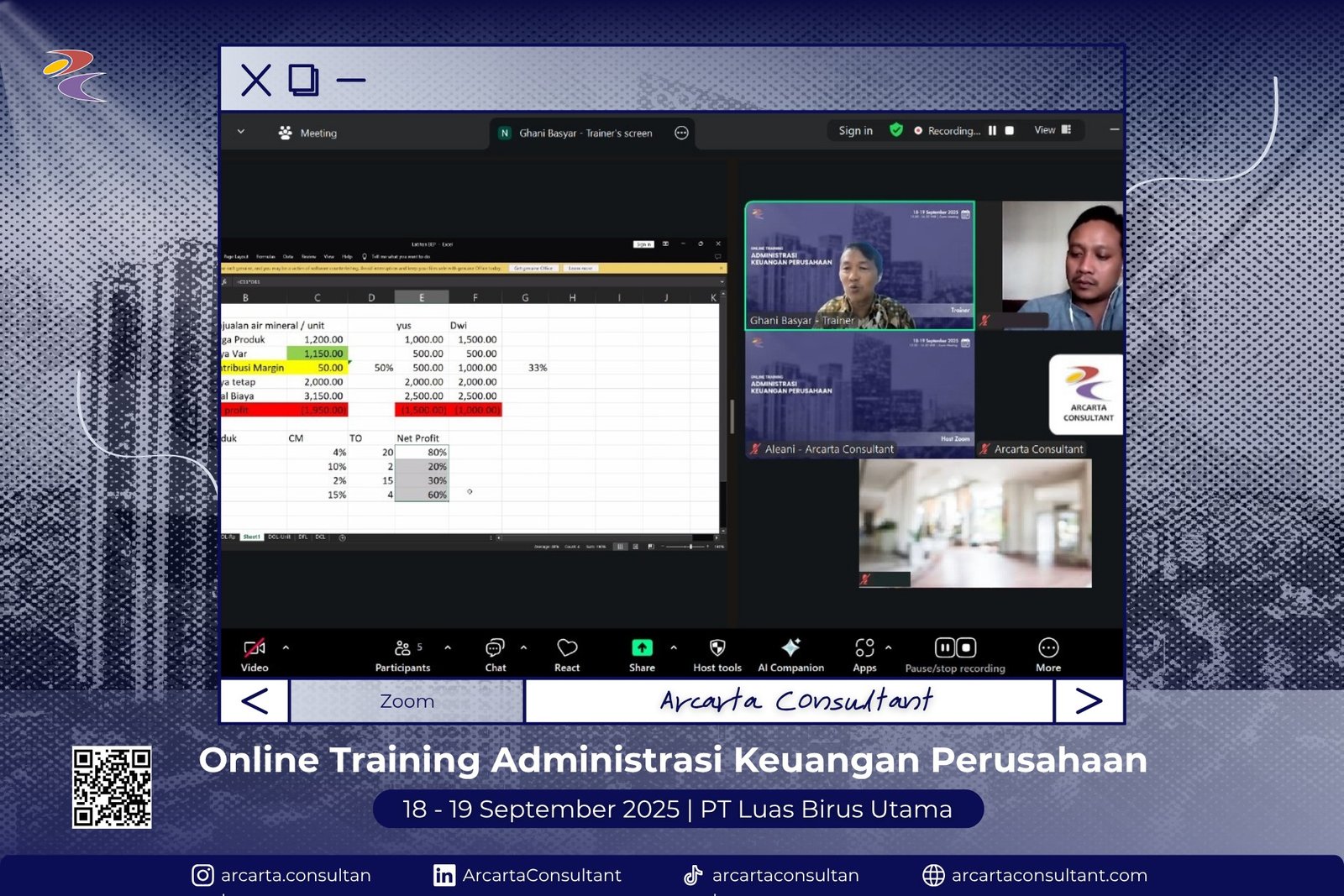Toggle the Video camera on
1344x896 pixels.
click(254, 648)
